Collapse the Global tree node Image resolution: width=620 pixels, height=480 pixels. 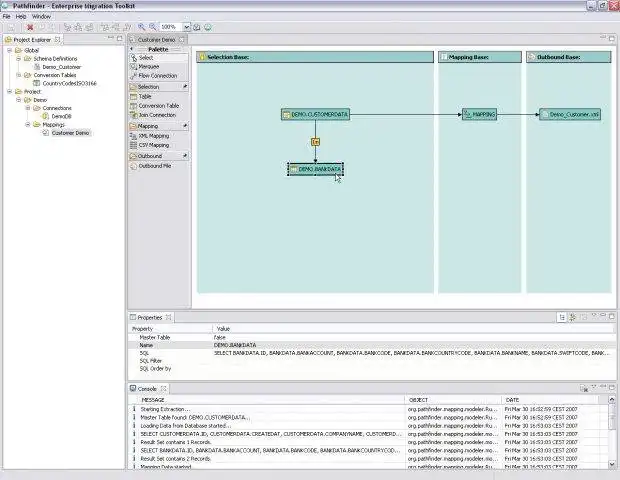(x=9, y=50)
